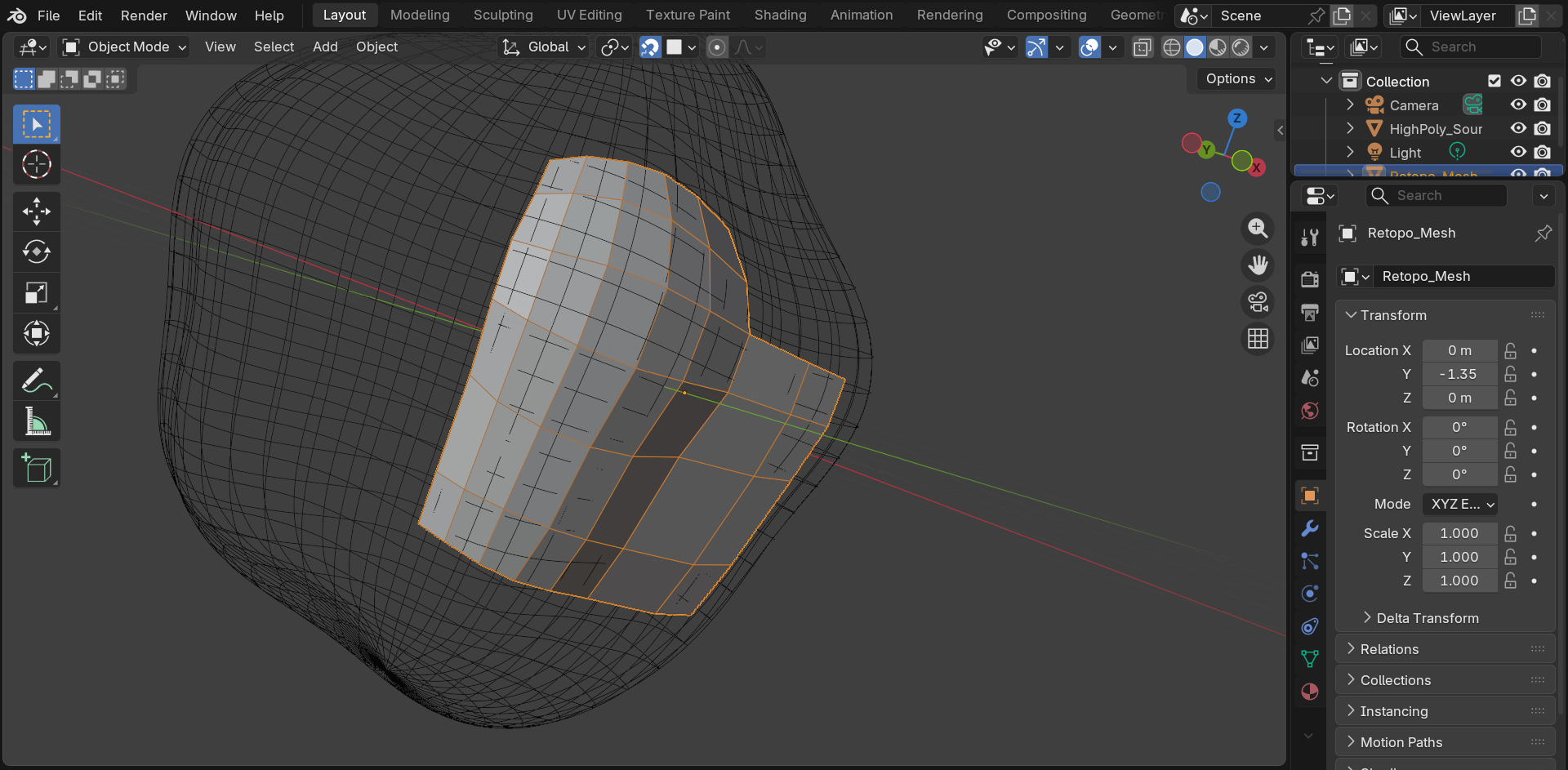Open the Render properties tab
The width and height of the screenshot is (1568, 770).
point(1310,279)
